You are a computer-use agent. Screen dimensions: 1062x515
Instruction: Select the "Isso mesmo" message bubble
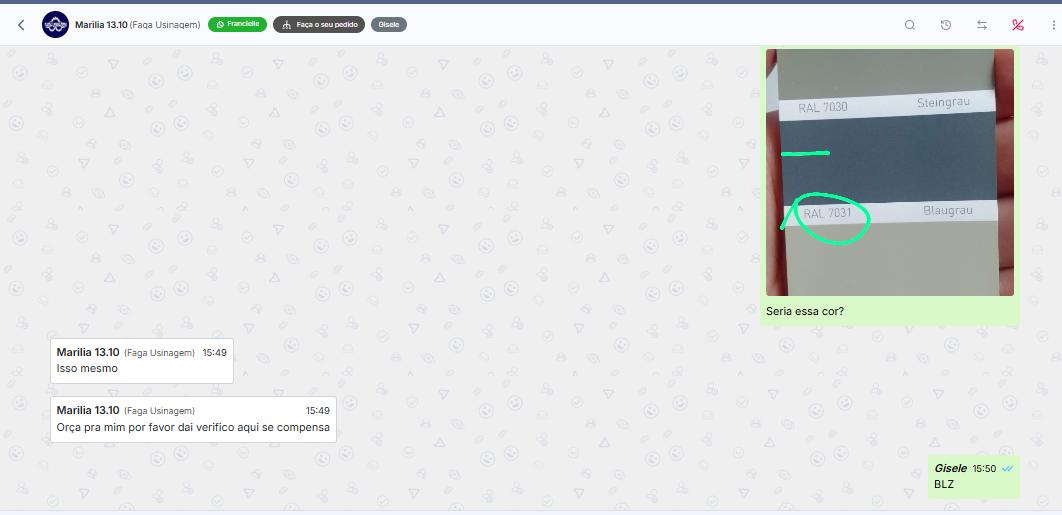[x=141, y=361]
